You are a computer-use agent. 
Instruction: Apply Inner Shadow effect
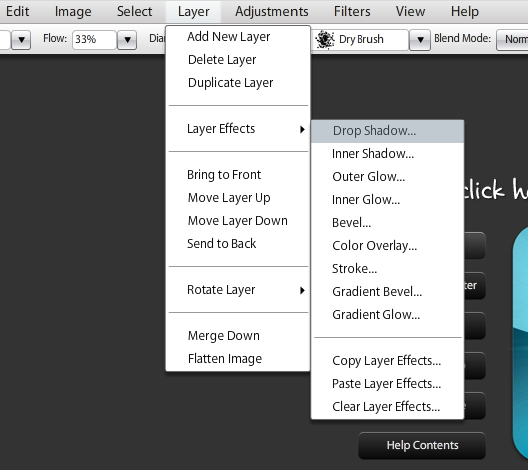pos(387,154)
